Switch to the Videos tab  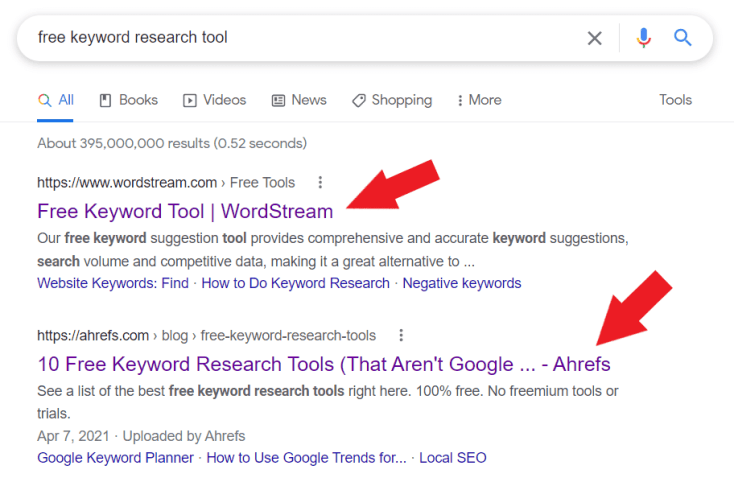214,100
